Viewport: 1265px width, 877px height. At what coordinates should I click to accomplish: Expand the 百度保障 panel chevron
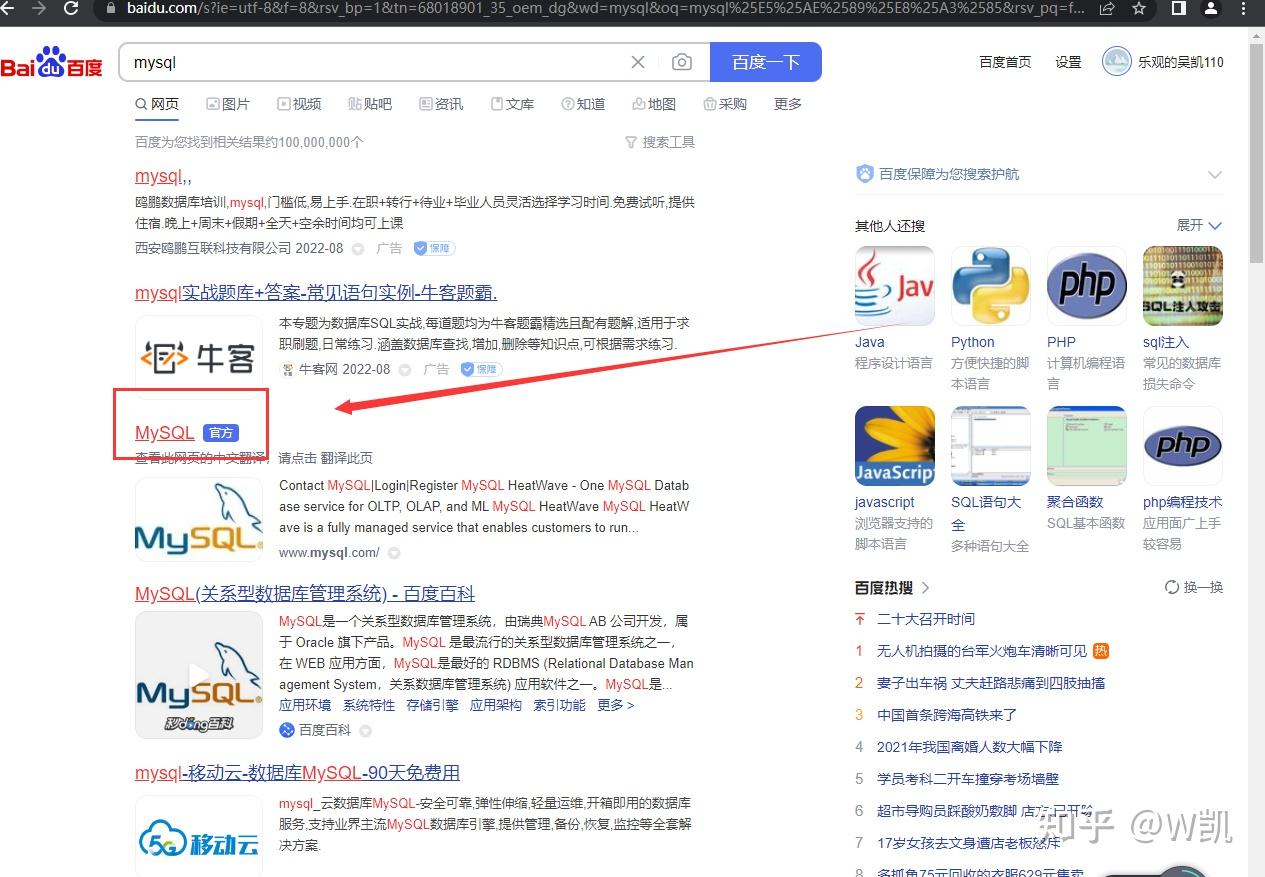coord(1215,174)
